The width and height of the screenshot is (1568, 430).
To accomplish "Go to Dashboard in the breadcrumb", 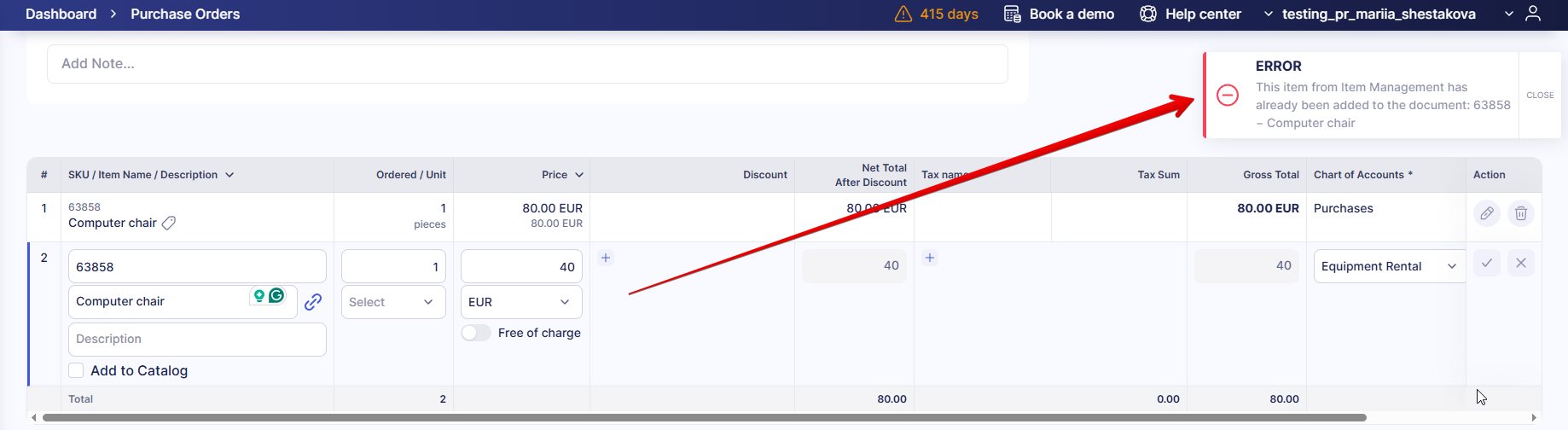I will 61,14.
